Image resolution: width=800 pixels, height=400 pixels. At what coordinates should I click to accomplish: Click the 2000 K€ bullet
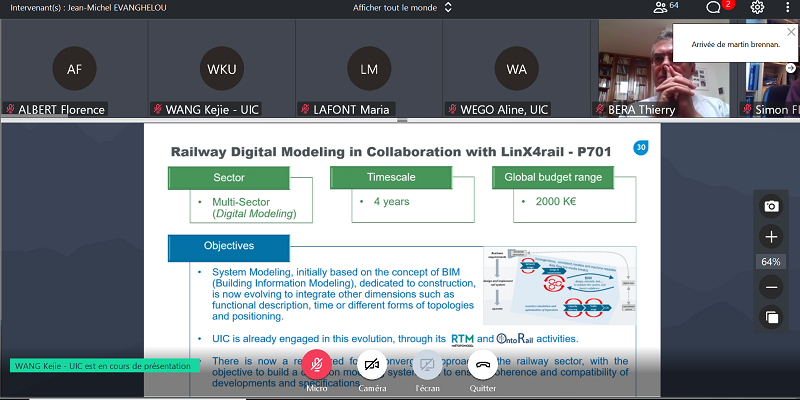[x=556, y=202]
